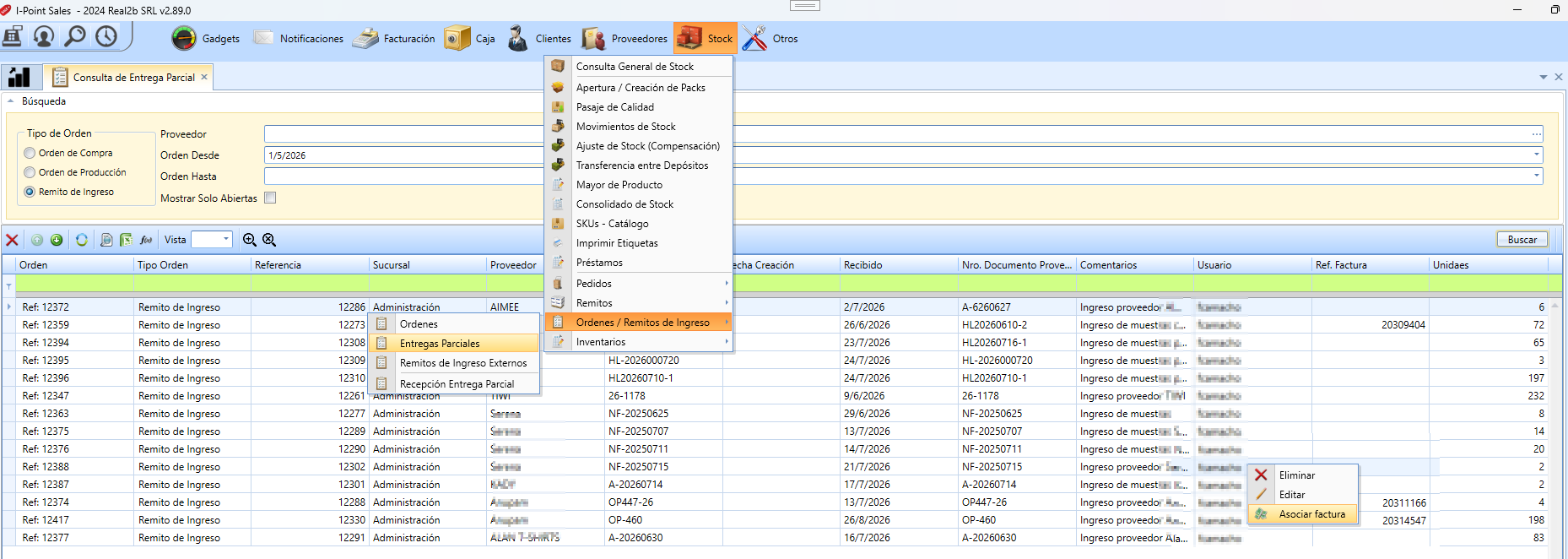Viewport: 1568px width, 559px height.
Task: Click the magnifier with X icon
Action: (x=269, y=240)
